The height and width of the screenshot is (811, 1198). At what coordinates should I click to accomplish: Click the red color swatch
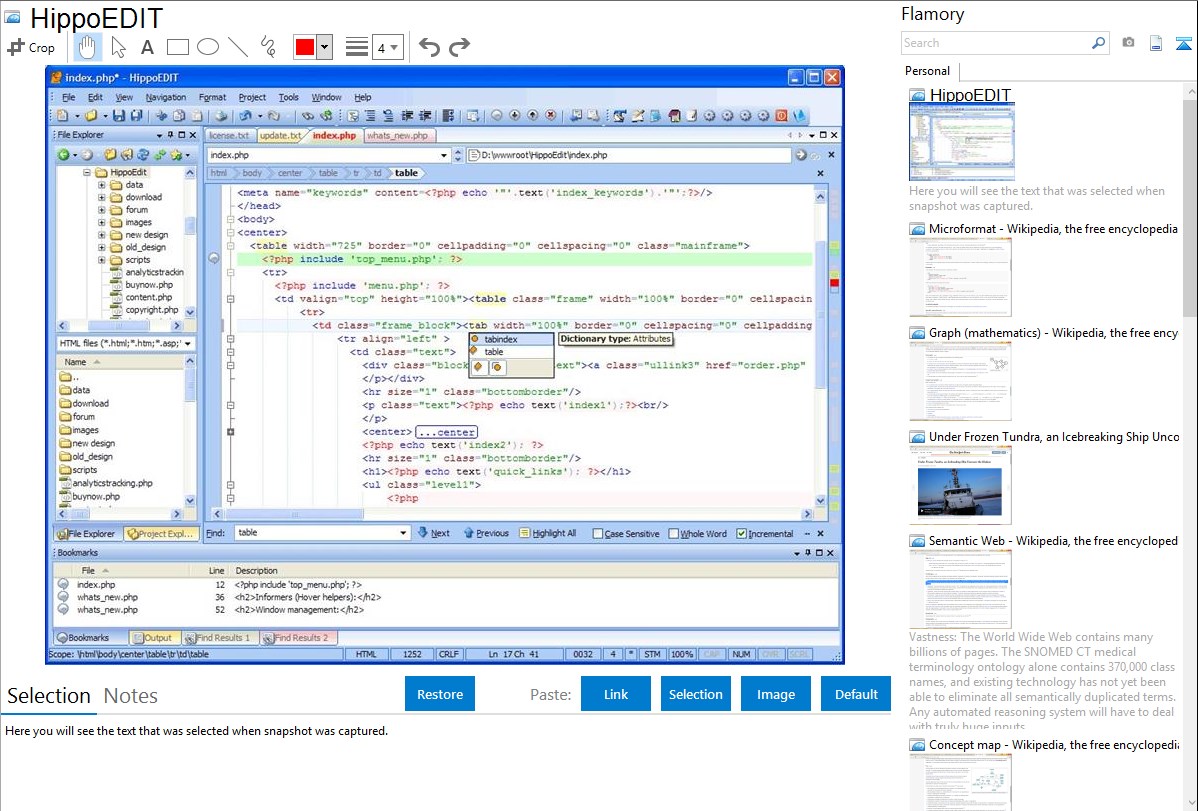click(x=305, y=47)
